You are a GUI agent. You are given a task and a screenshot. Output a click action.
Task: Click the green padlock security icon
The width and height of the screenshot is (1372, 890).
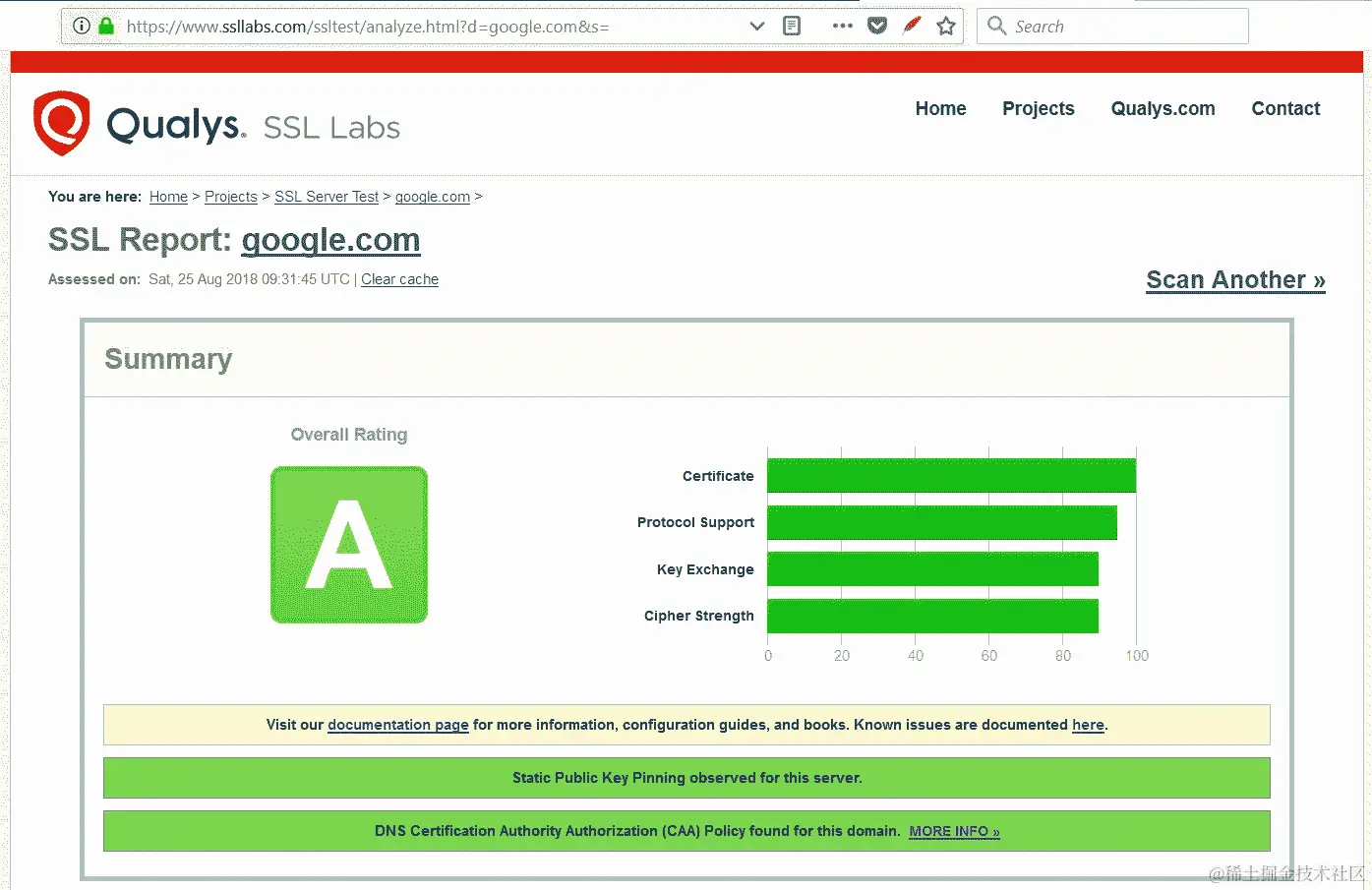[x=106, y=26]
